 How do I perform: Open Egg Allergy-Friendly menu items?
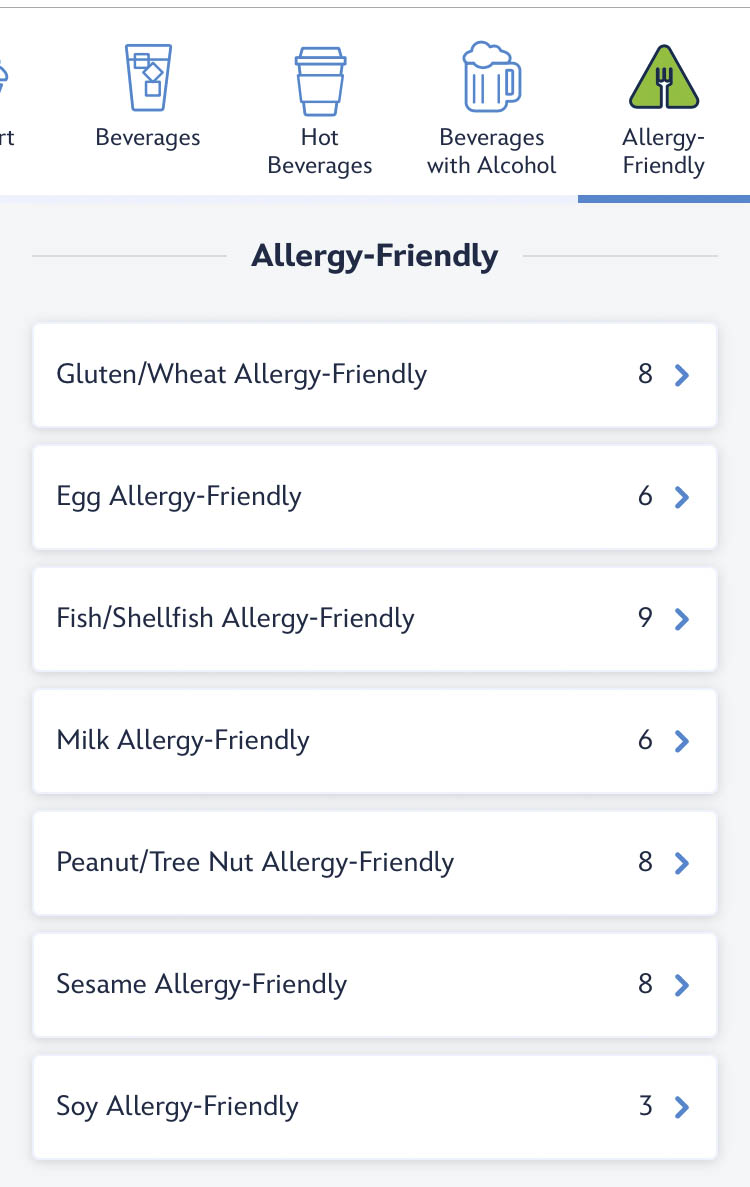click(179, 497)
